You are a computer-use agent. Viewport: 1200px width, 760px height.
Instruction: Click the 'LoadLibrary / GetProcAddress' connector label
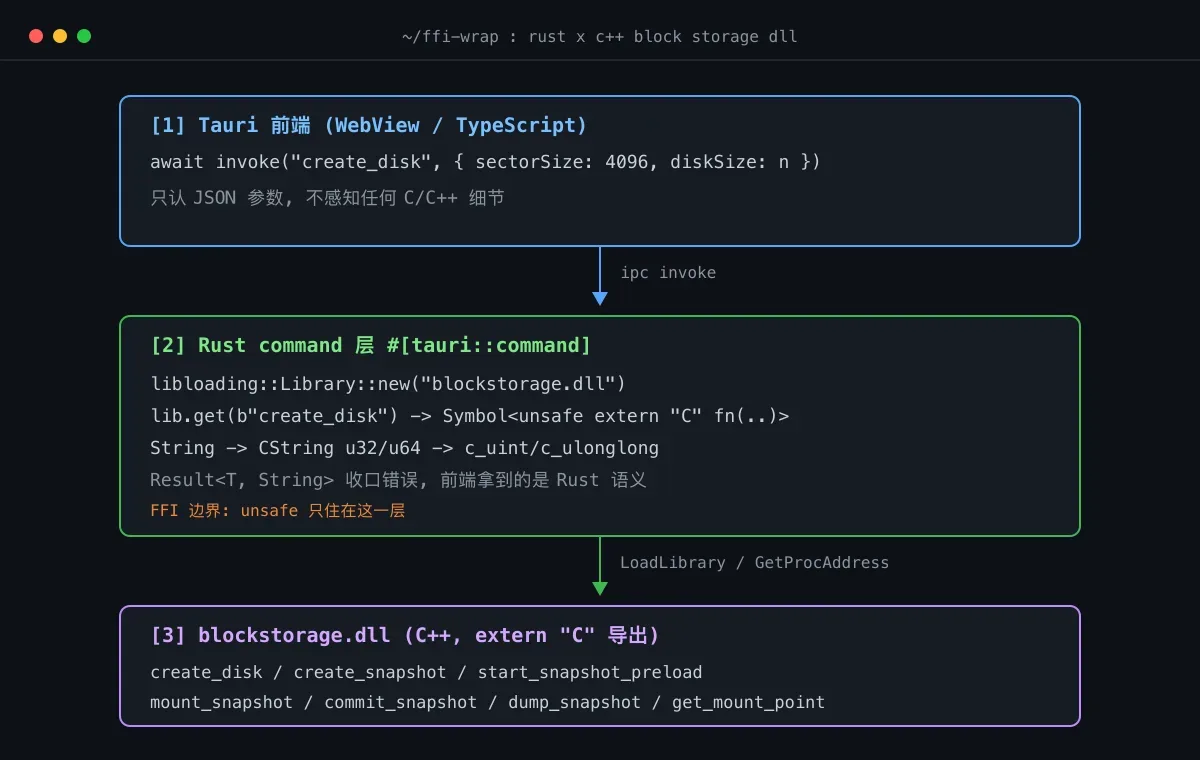click(x=754, y=562)
